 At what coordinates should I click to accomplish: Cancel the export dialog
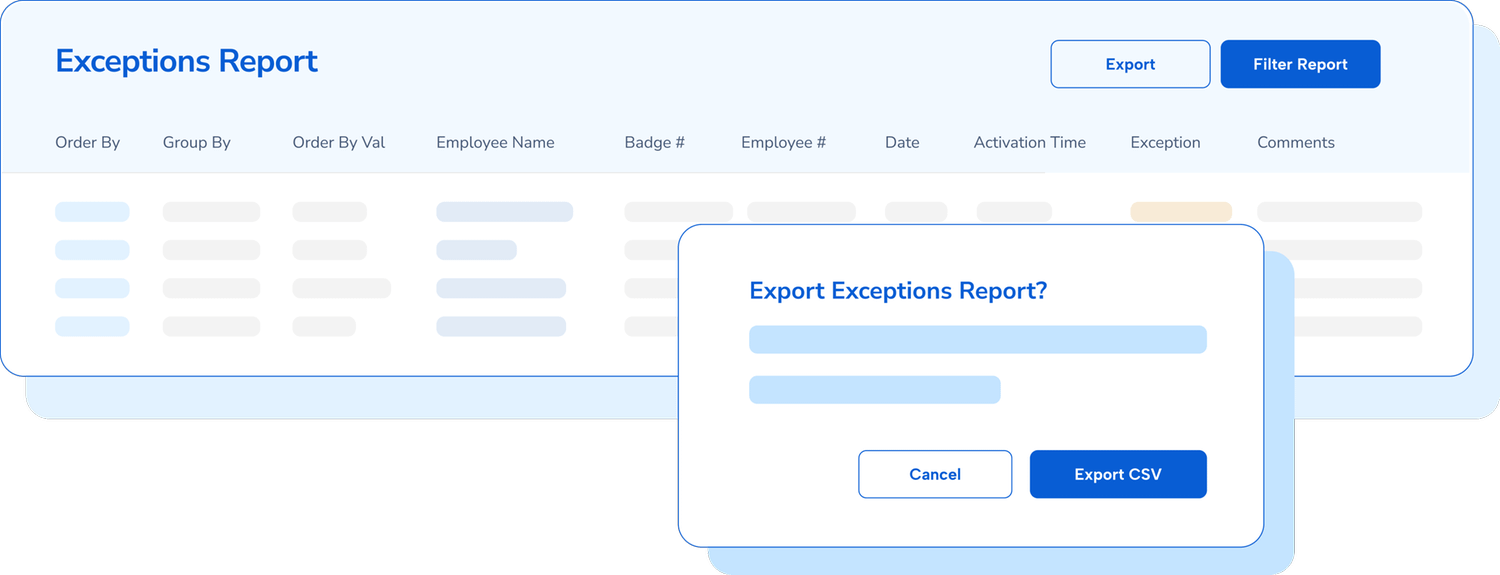click(x=935, y=474)
